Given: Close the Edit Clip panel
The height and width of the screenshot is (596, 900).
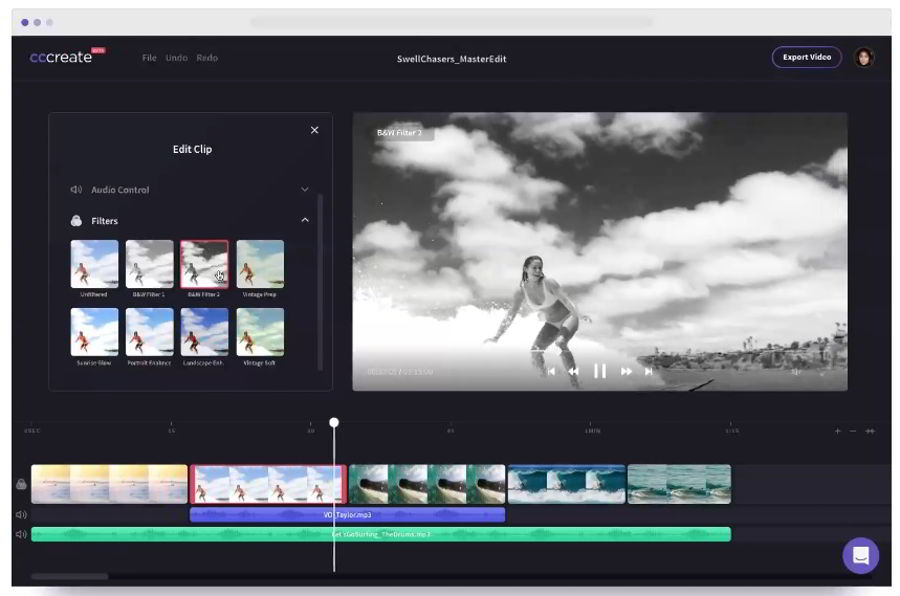Looking at the screenshot, I should (315, 130).
